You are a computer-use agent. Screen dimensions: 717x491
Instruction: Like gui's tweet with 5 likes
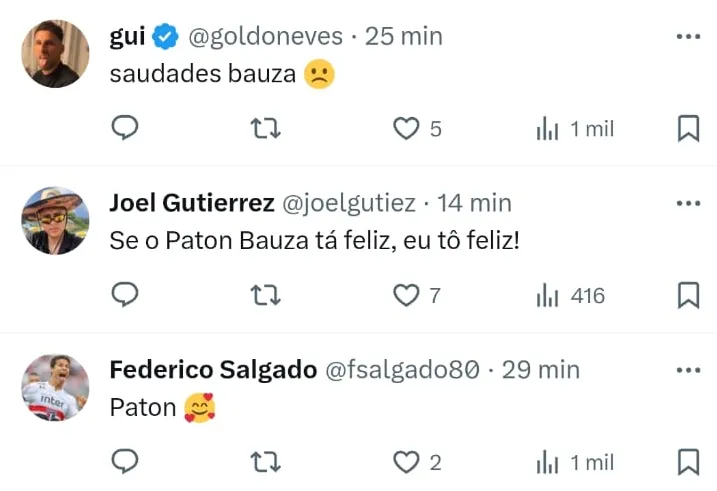(406, 128)
